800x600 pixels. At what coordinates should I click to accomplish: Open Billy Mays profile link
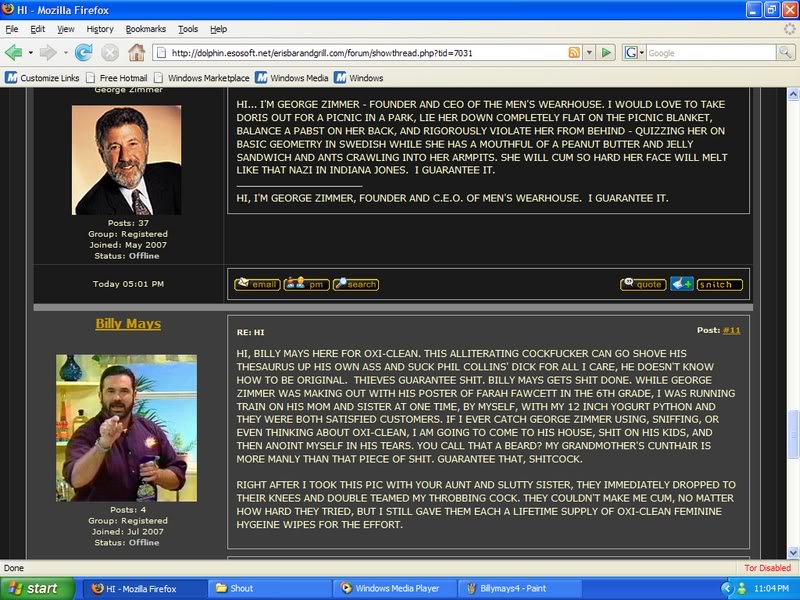tap(128, 323)
